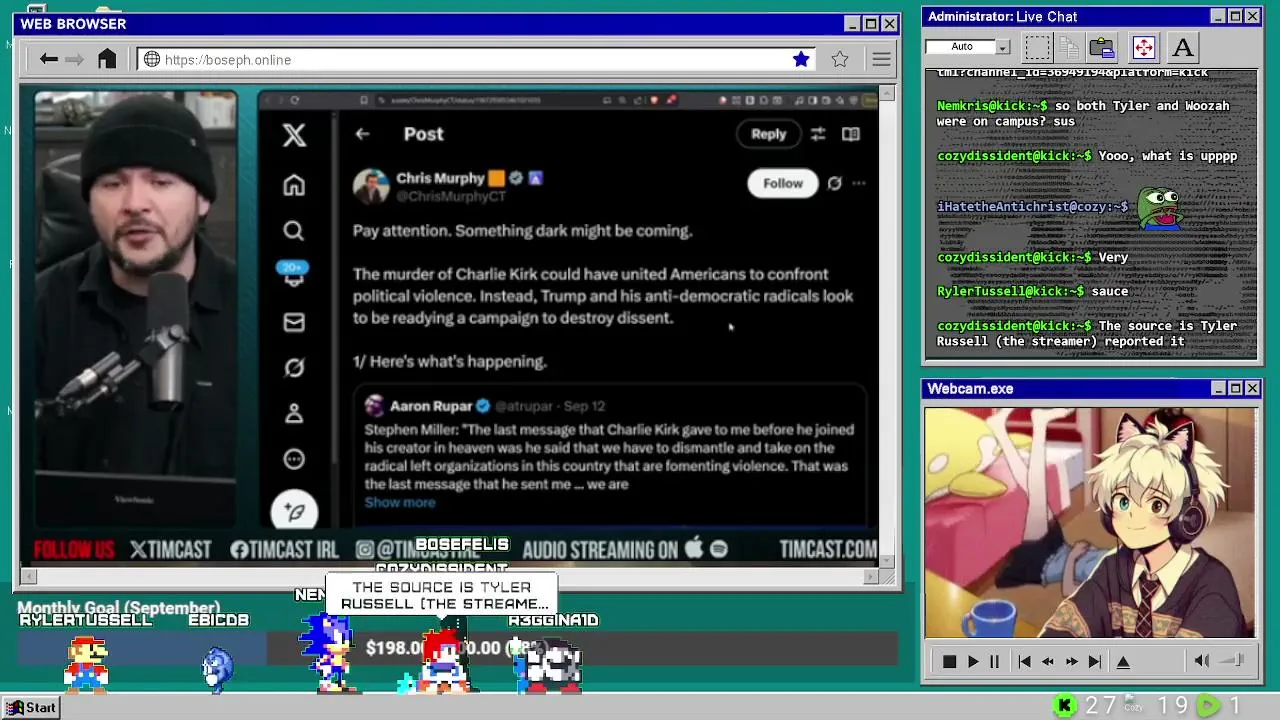Click the Monthly Goal progress bar
This screenshot has height=720, width=1280.
(457, 648)
